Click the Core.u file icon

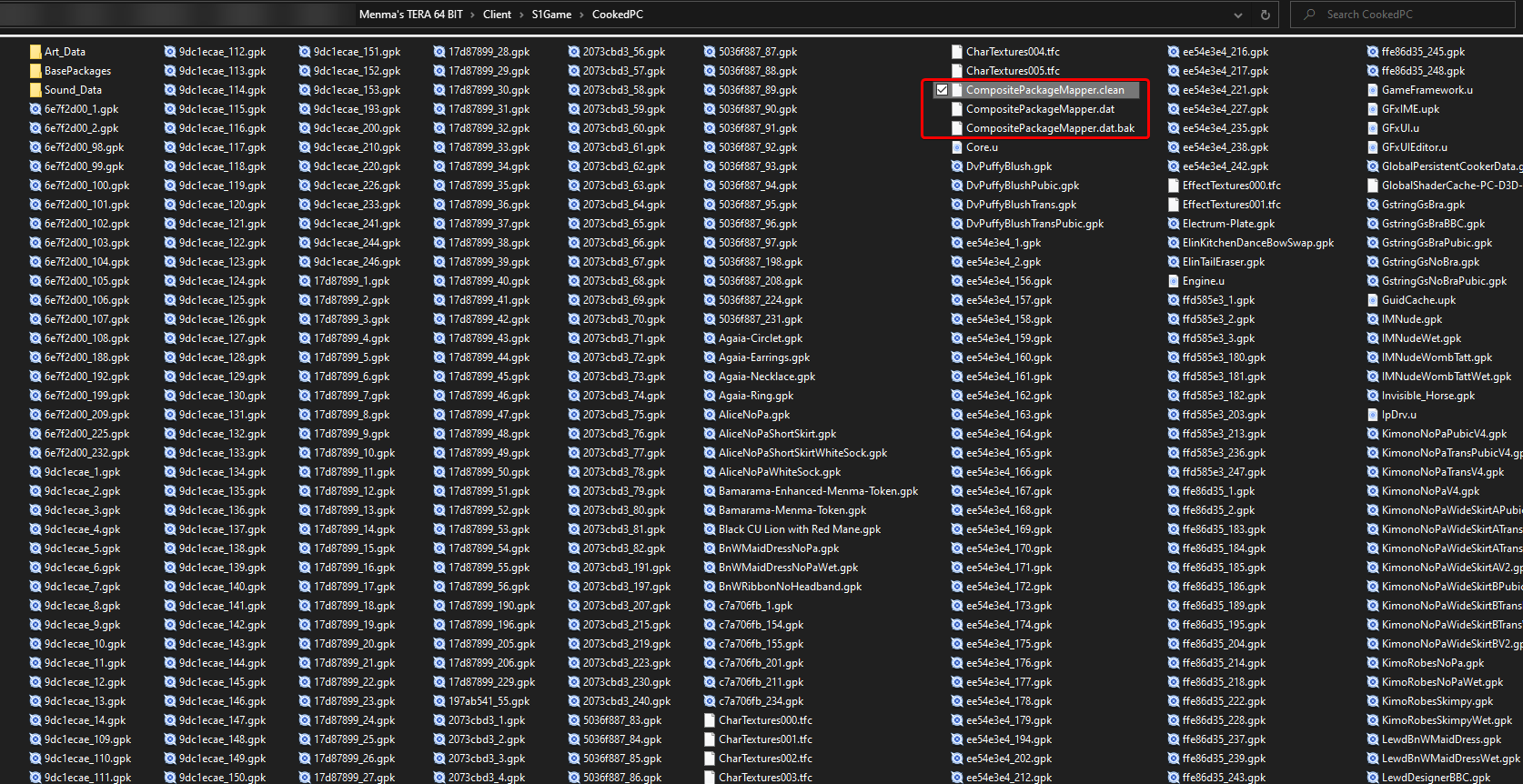[957, 147]
